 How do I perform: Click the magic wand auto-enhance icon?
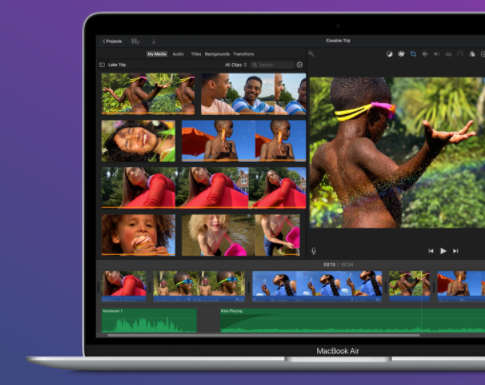point(311,54)
